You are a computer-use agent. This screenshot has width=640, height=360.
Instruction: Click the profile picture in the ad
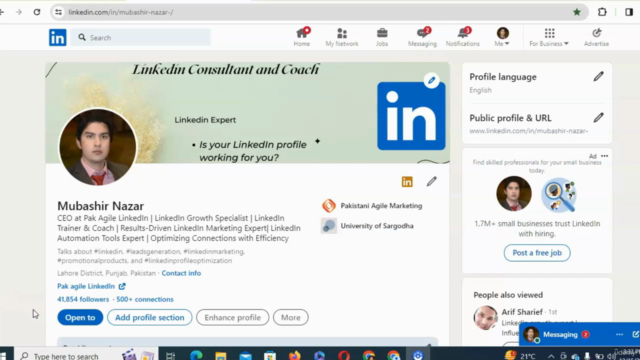click(514, 194)
